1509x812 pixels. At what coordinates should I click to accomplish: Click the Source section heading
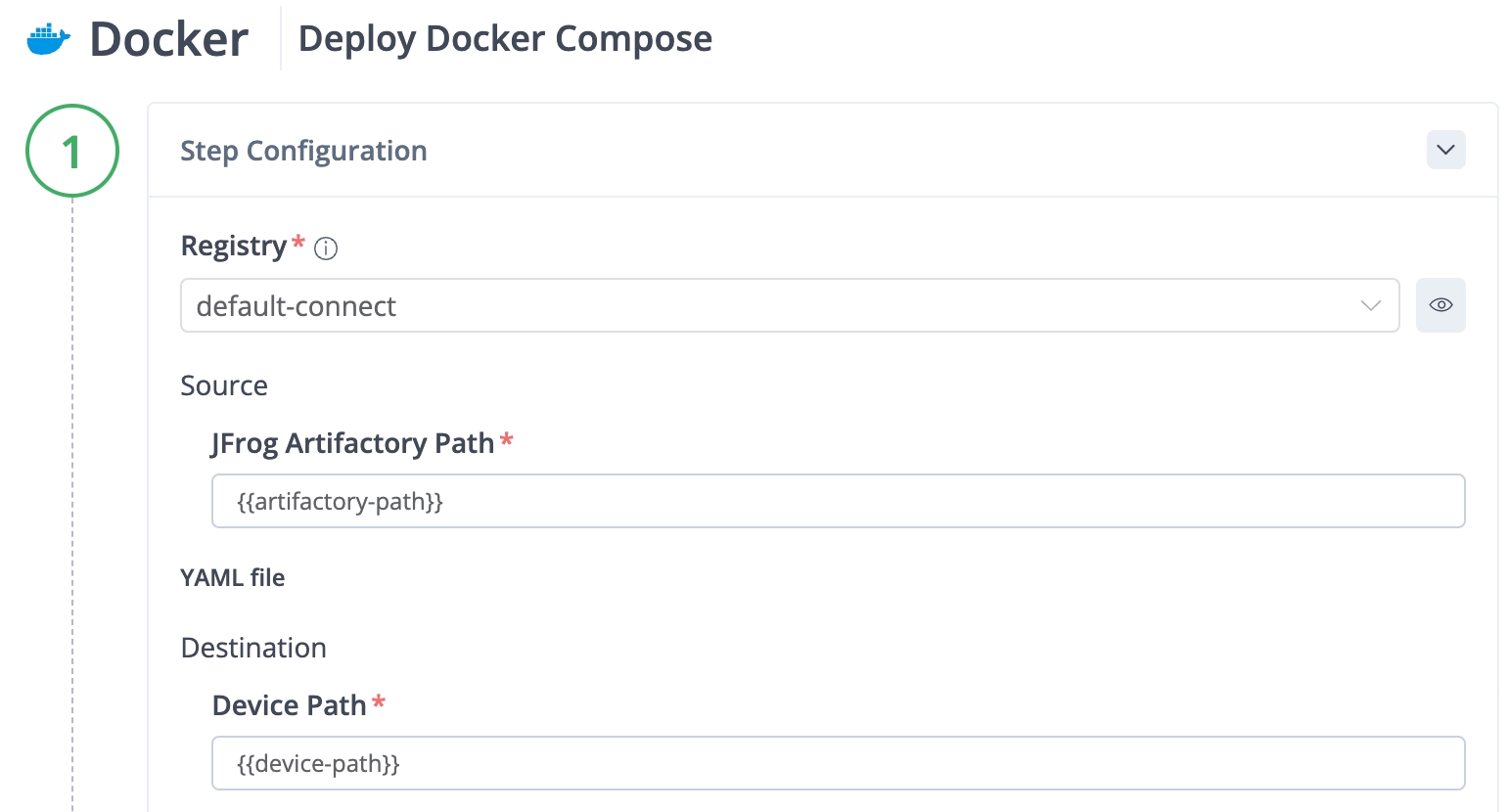tap(224, 385)
